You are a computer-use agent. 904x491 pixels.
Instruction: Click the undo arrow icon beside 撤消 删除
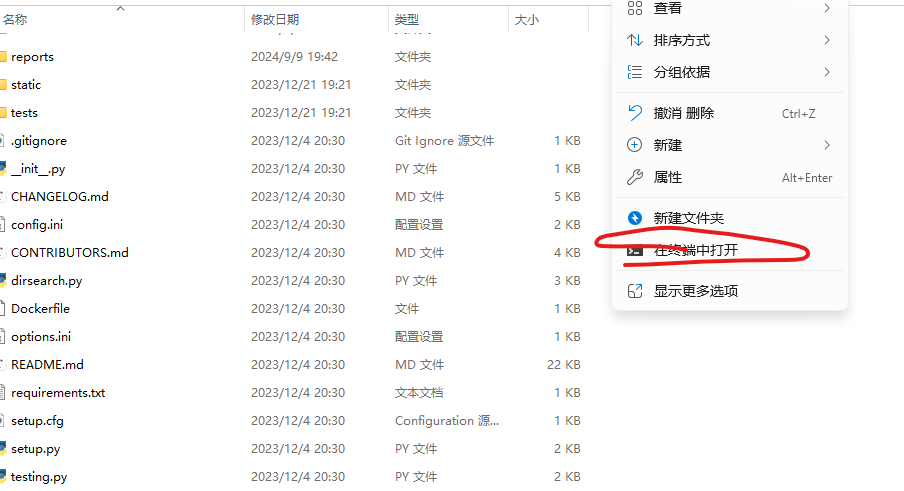tap(635, 113)
